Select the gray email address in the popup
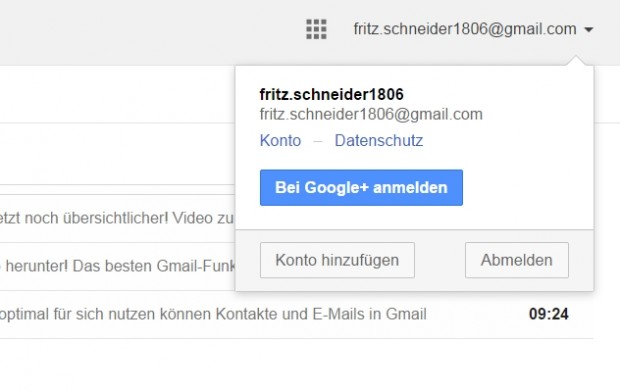The height and width of the screenshot is (391, 620). coord(371,114)
